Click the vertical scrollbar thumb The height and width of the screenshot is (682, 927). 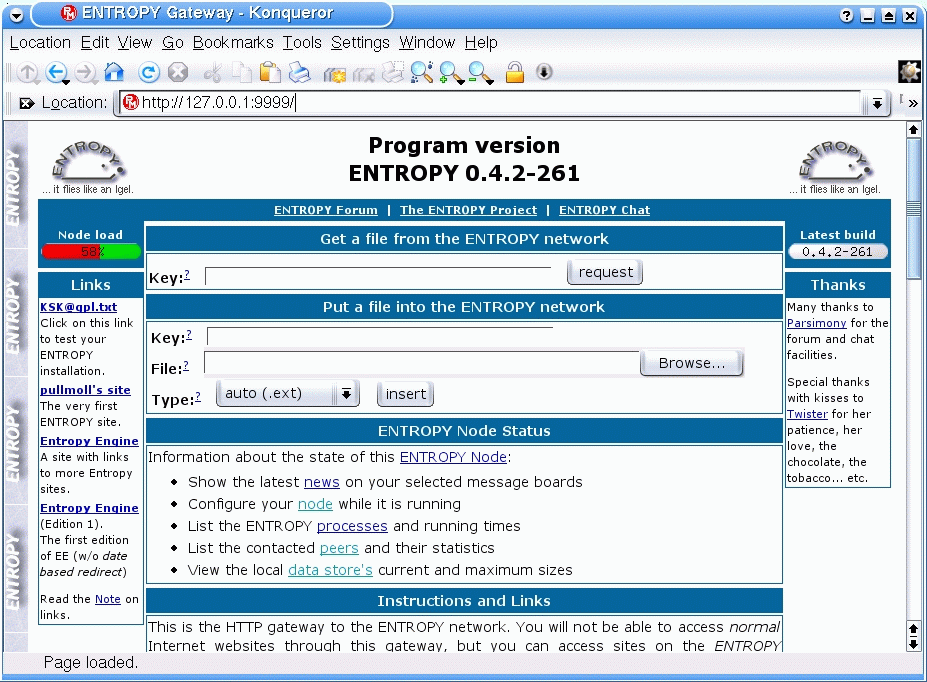[x=914, y=208]
